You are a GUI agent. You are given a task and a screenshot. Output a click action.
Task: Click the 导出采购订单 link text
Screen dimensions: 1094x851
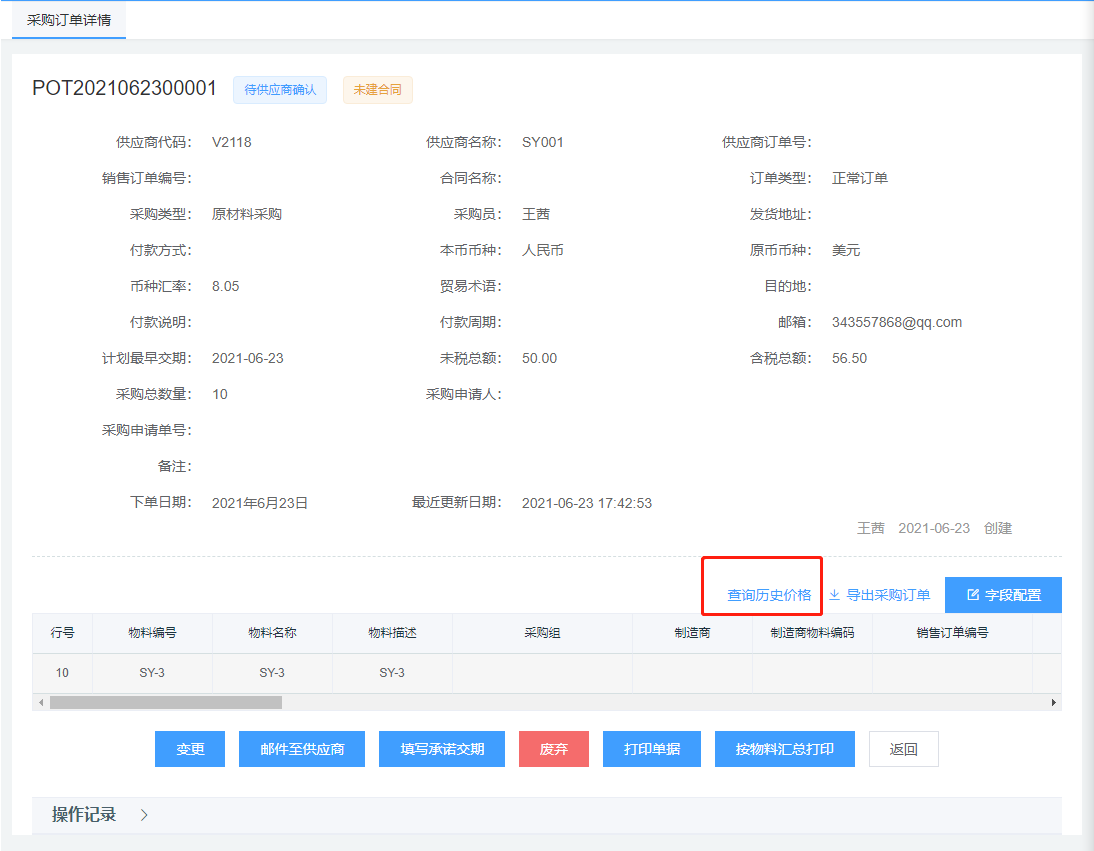(x=888, y=595)
